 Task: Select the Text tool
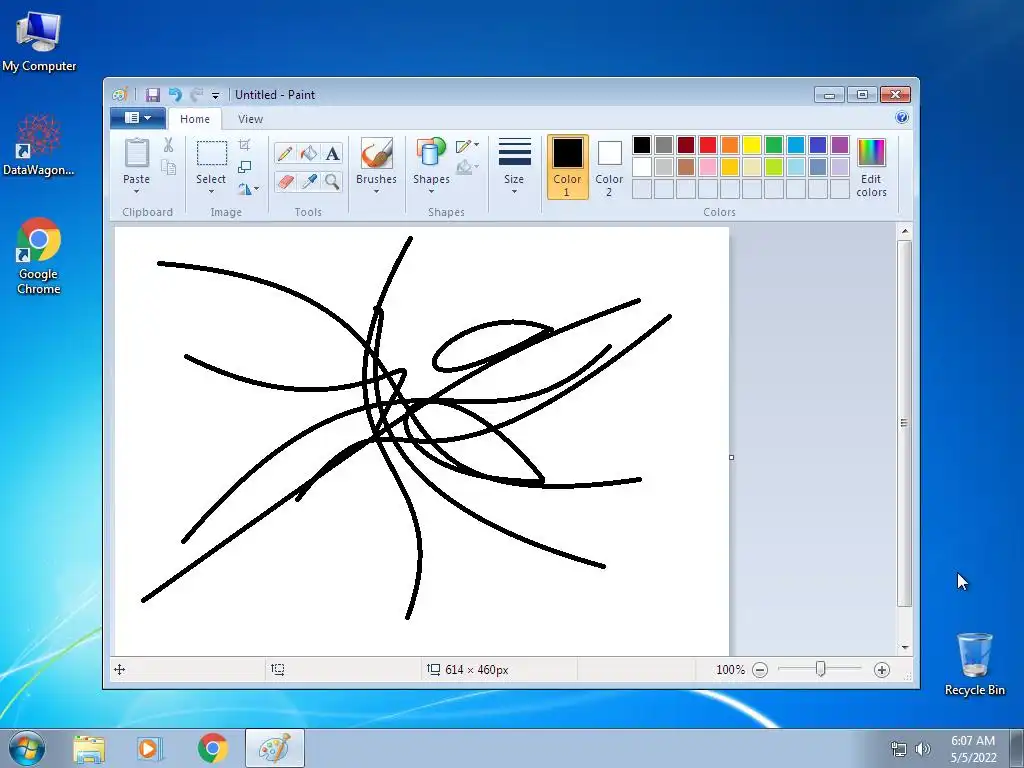[x=332, y=153]
